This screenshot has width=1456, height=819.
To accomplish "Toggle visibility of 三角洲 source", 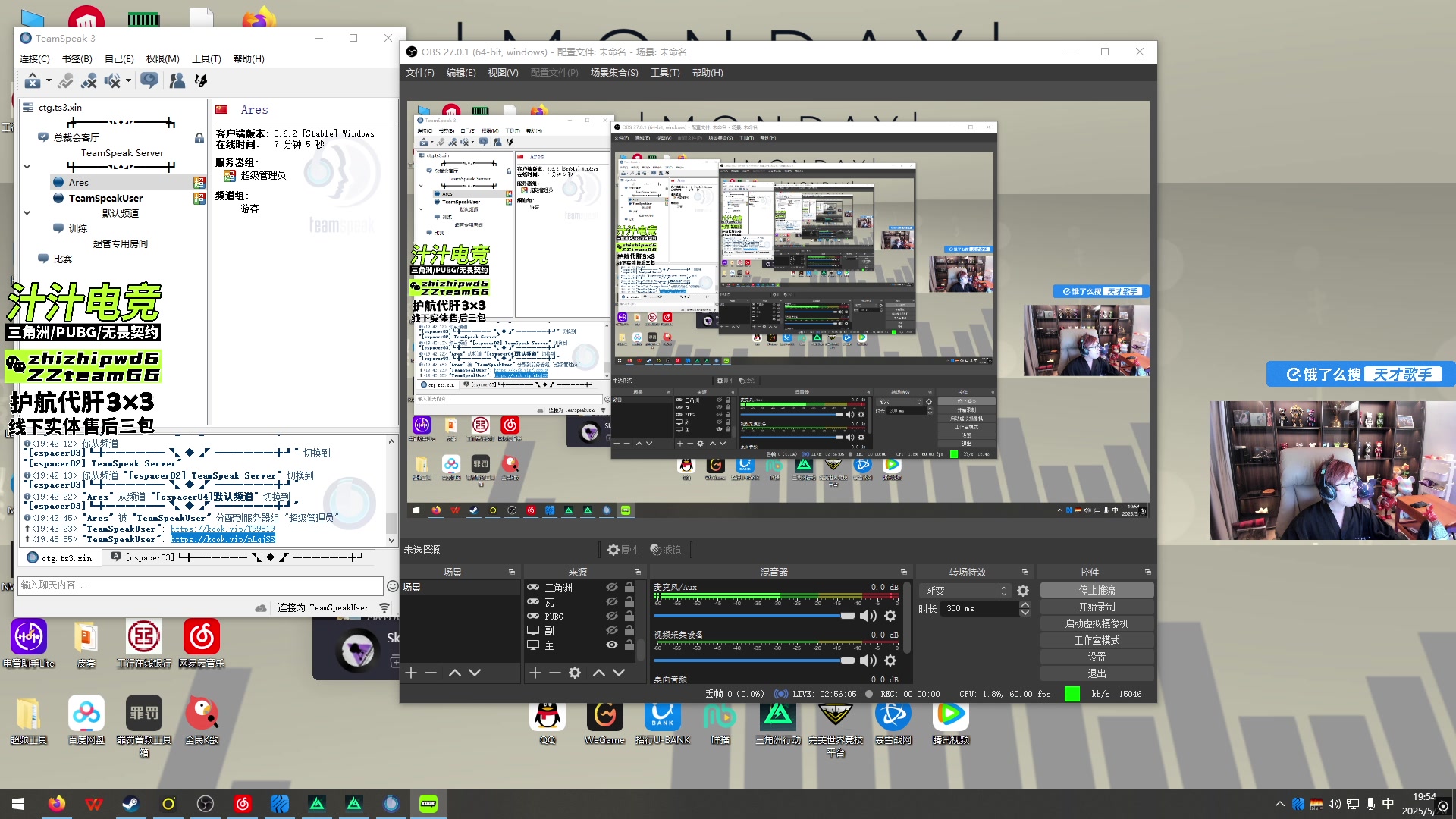I will tap(611, 588).
